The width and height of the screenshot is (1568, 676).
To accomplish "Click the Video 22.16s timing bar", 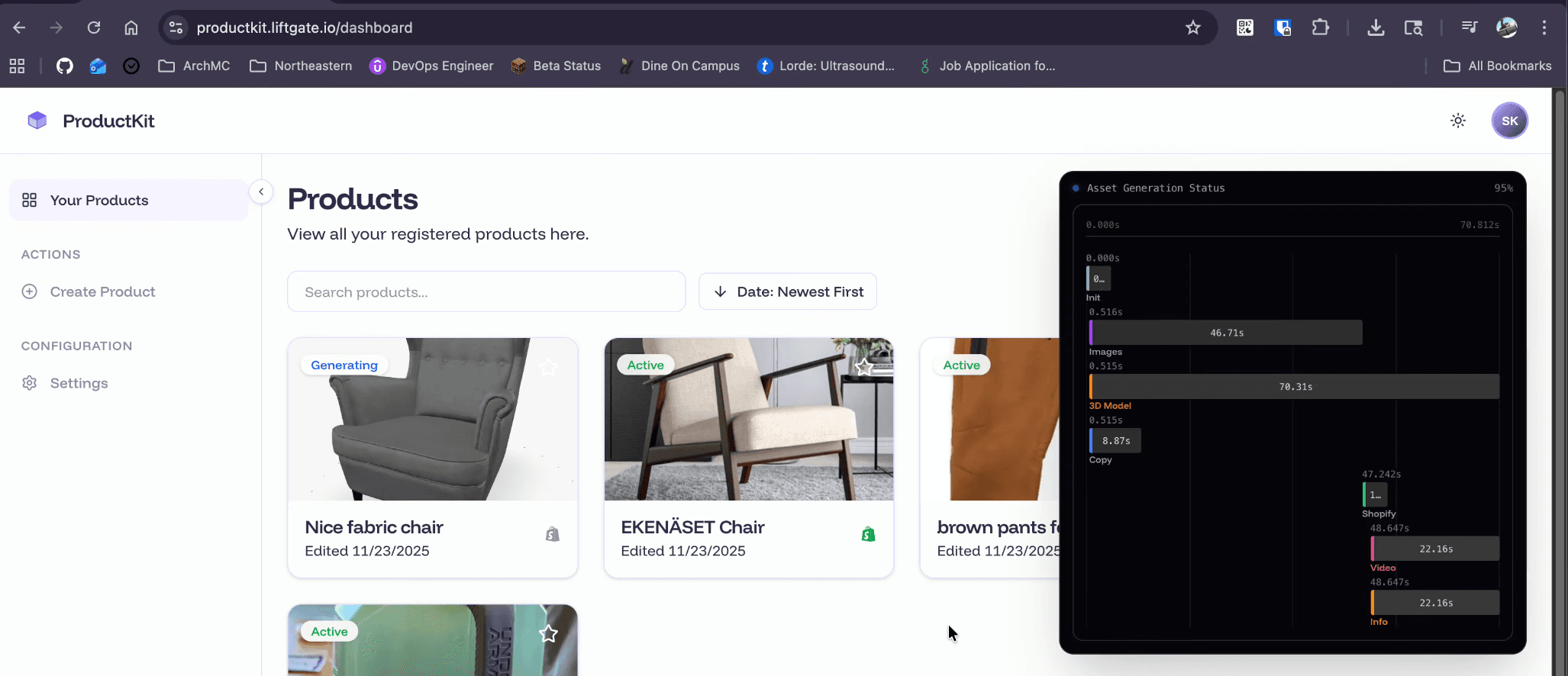I will coord(1435,549).
